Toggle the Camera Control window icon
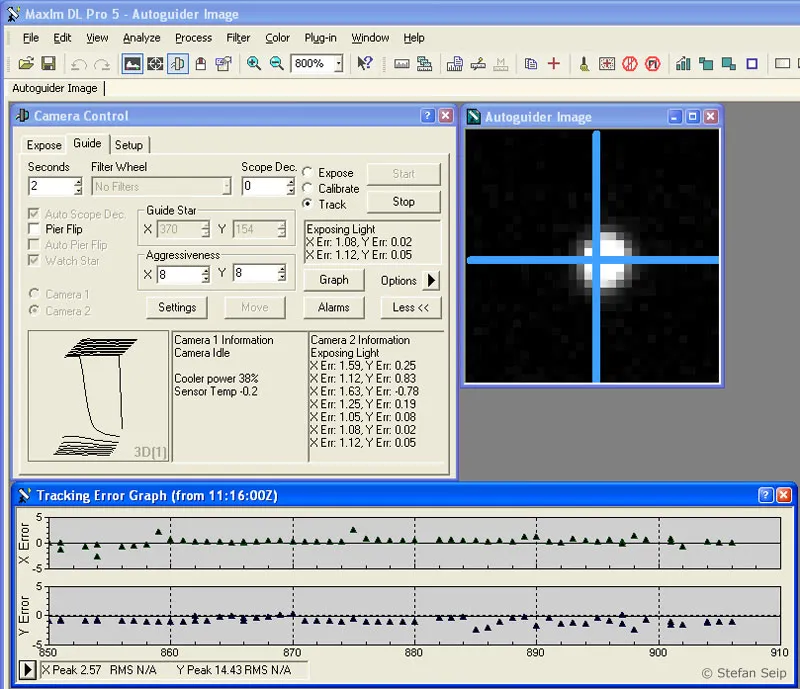This screenshot has width=800, height=689. [178, 64]
